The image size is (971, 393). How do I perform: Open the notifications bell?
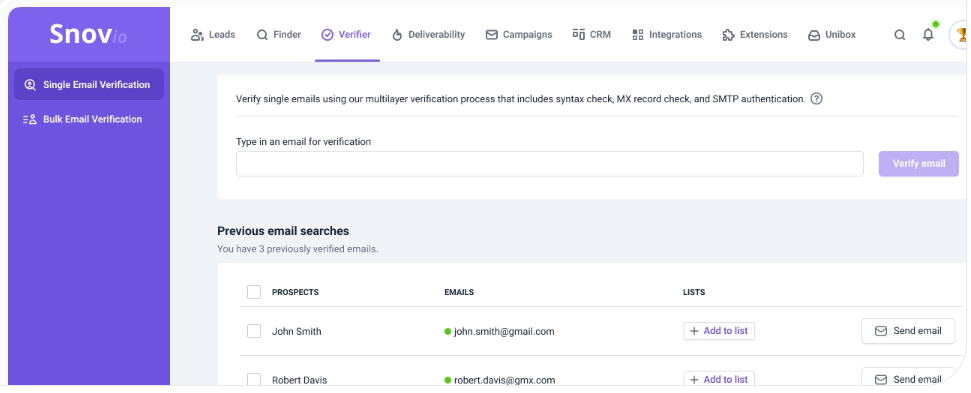click(x=928, y=35)
